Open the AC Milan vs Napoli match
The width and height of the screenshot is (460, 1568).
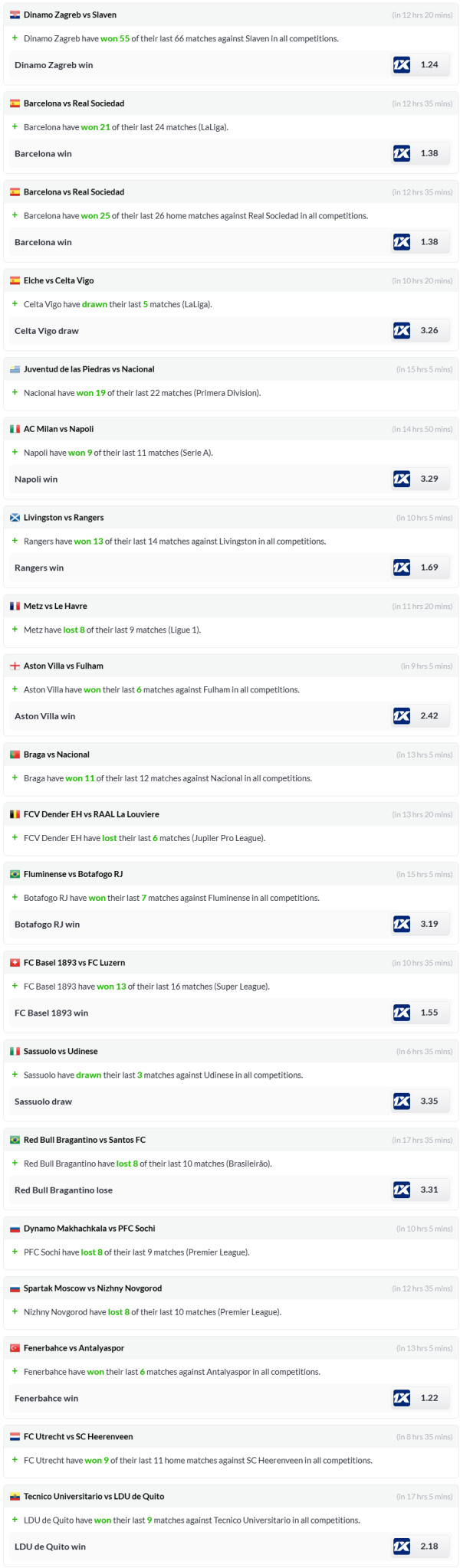click(58, 429)
